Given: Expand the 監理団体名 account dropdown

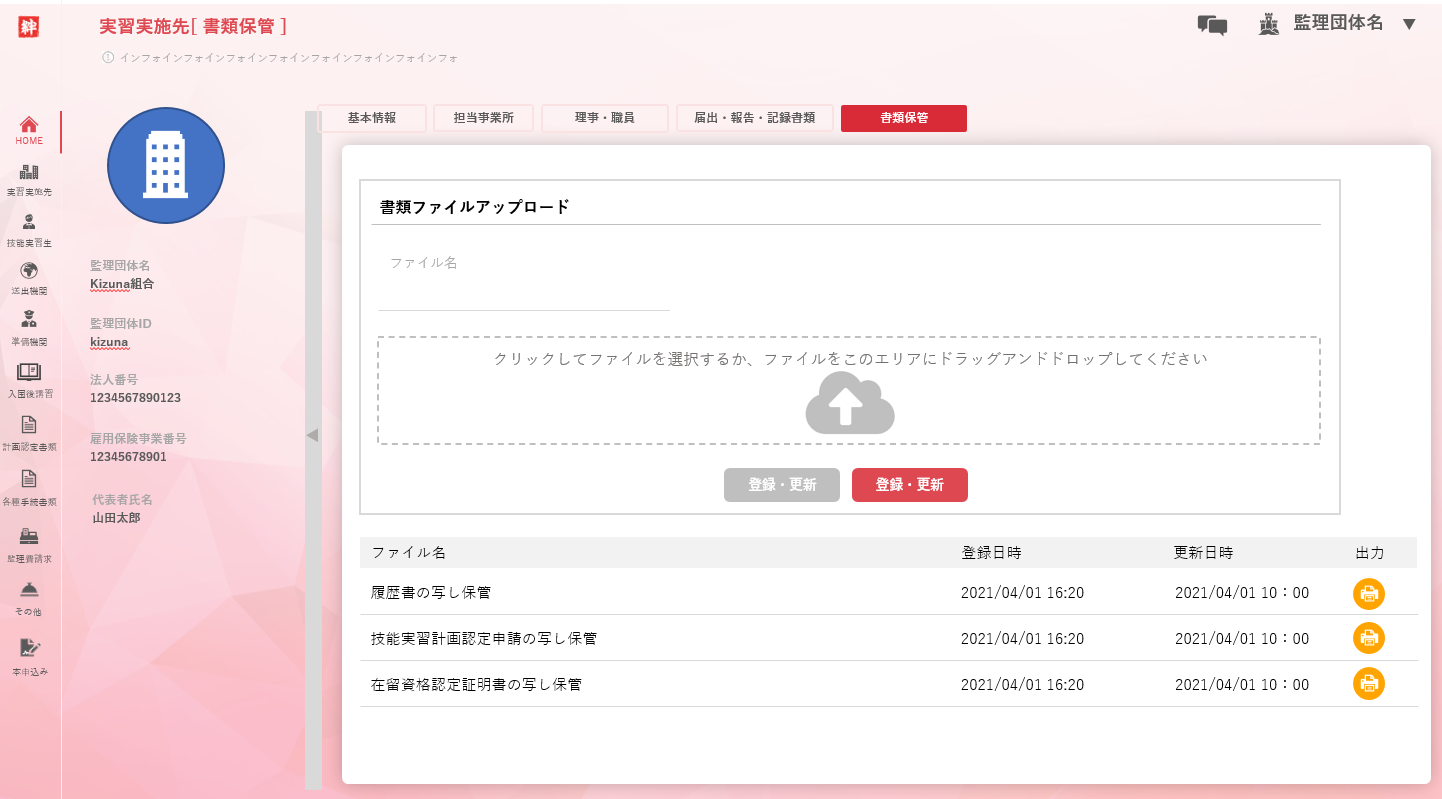Looking at the screenshot, I should tap(1409, 24).
